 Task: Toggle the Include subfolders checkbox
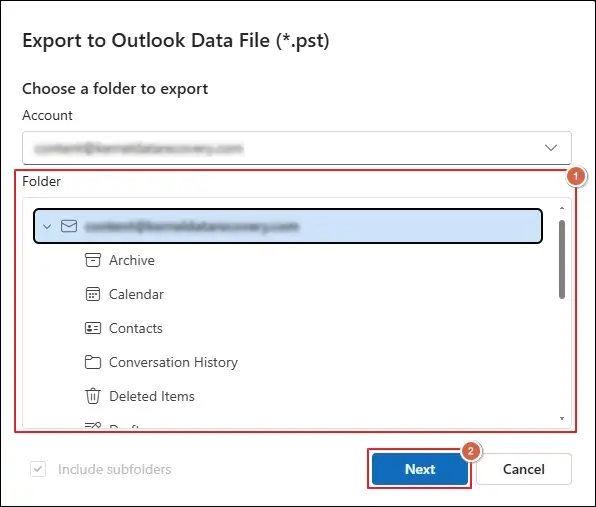[38, 469]
